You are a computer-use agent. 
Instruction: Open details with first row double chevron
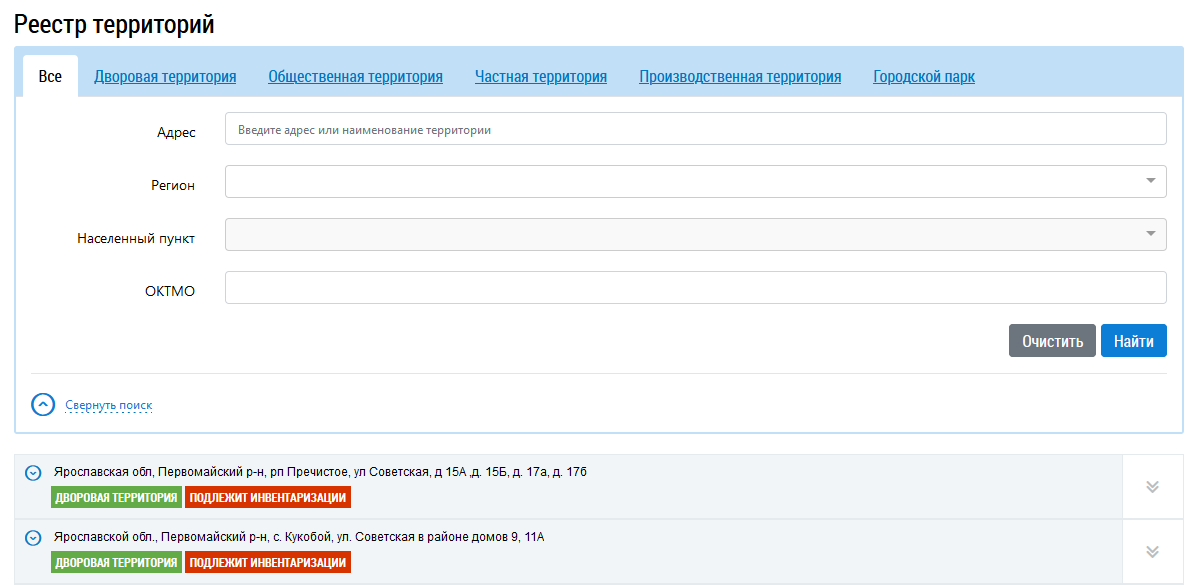coord(1152,487)
